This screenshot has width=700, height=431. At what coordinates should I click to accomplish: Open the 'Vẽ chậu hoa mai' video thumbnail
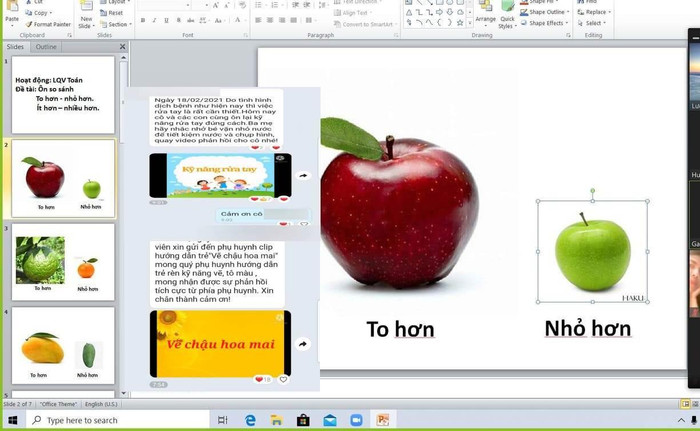coord(221,344)
